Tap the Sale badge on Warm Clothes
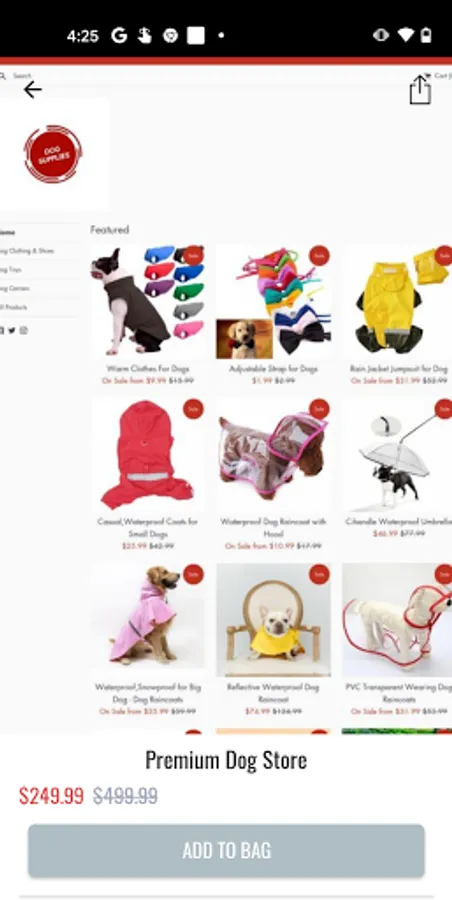The height and width of the screenshot is (900, 452). tap(194, 255)
